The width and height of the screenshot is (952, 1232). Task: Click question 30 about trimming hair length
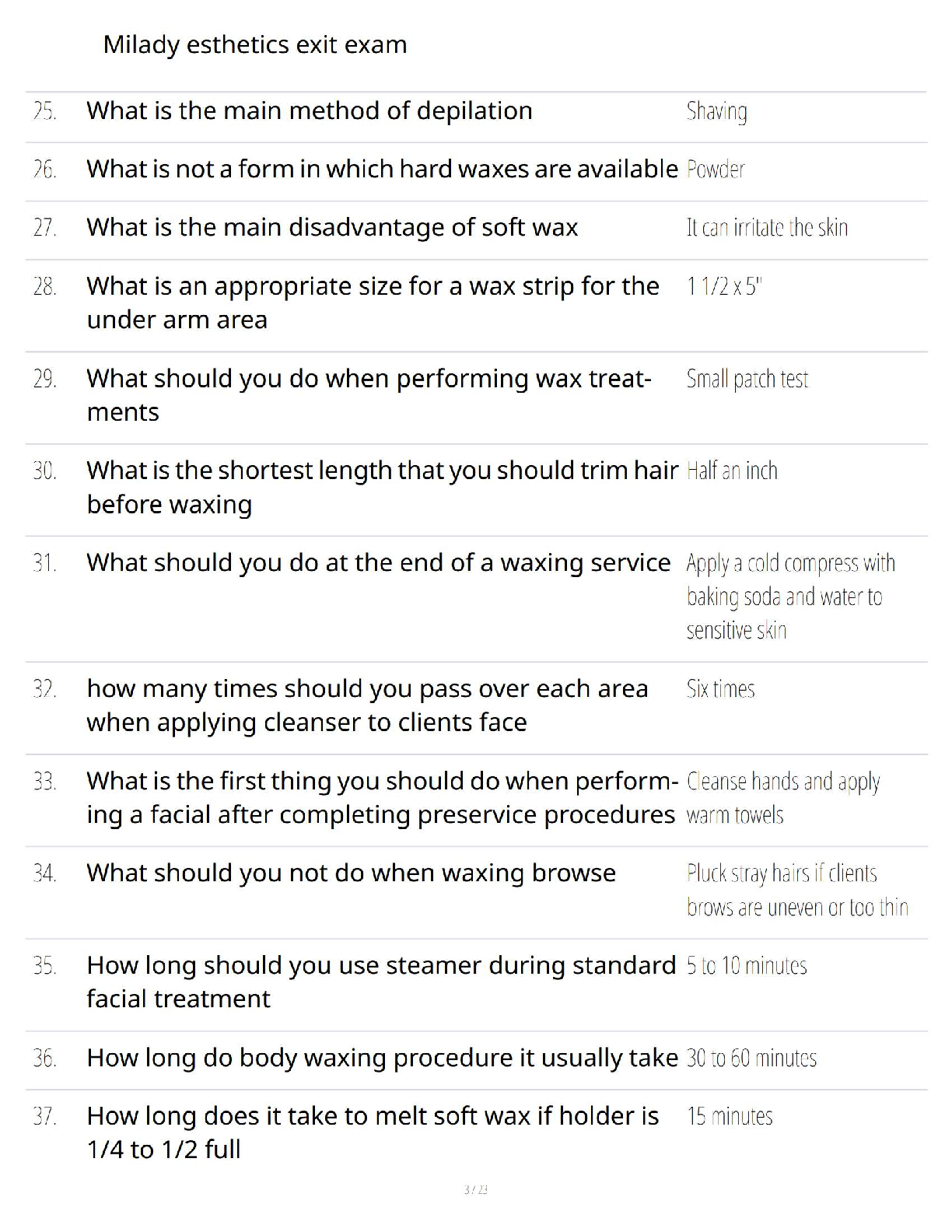[x=382, y=487]
